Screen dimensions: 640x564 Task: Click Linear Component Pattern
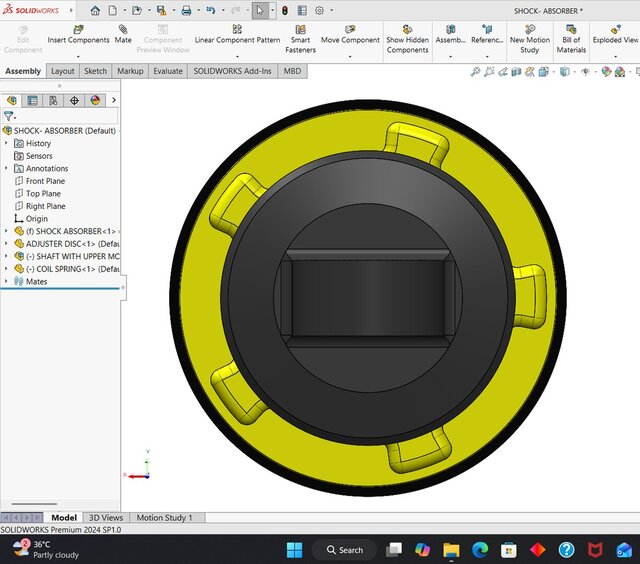(x=237, y=35)
